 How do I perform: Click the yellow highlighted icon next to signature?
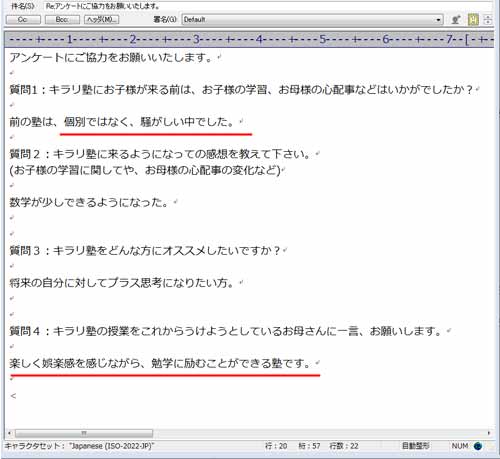[473, 20]
